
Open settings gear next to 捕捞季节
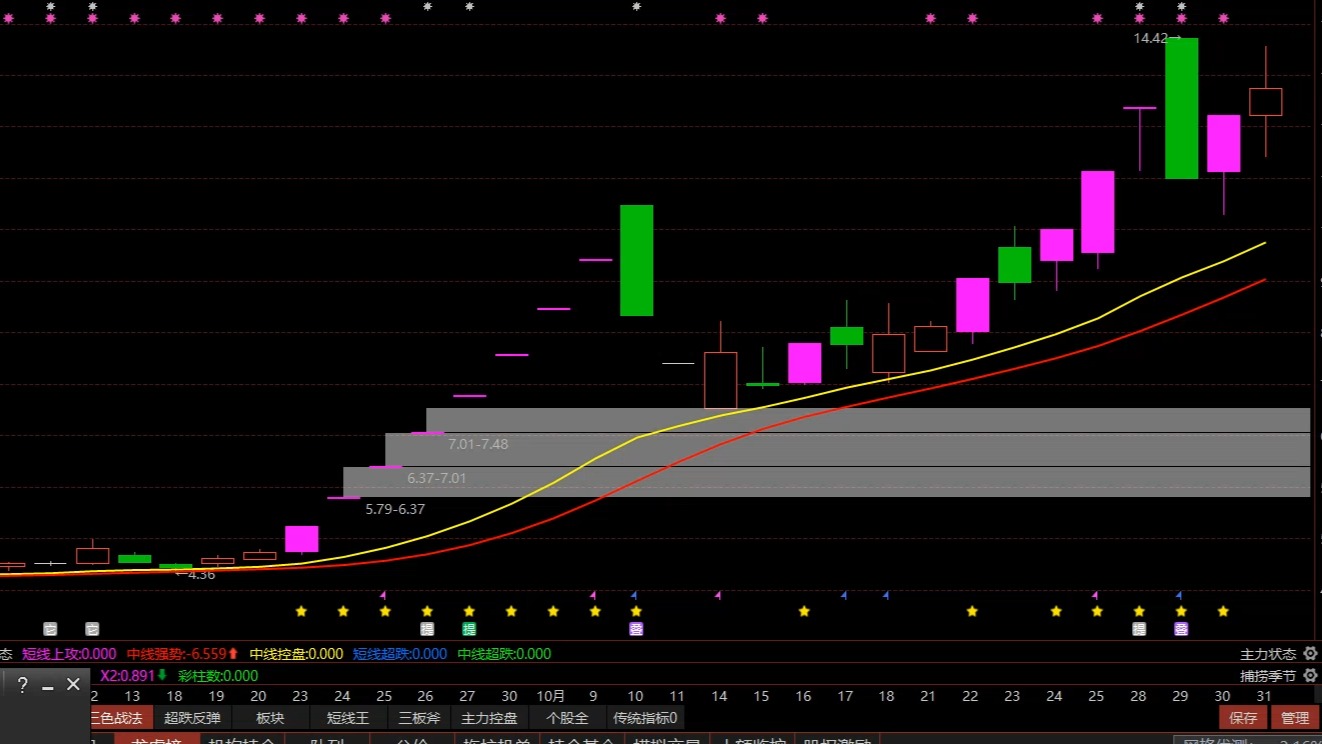(1310, 676)
